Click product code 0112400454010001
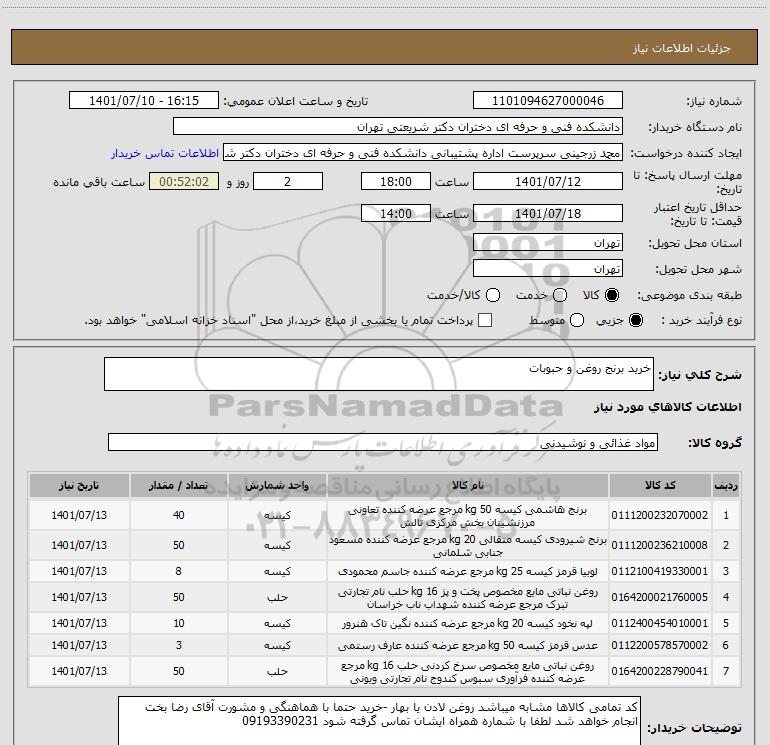This screenshot has width=770, height=745. pyautogui.click(x=660, y=623)
